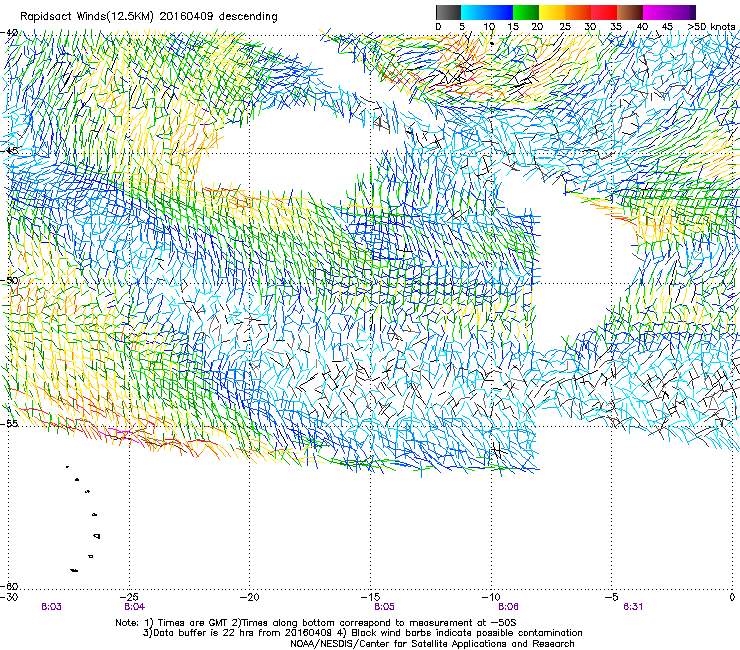Click the red 30-35 knots legend swatch
Screen dimensions: 740x650
[604, 12]
